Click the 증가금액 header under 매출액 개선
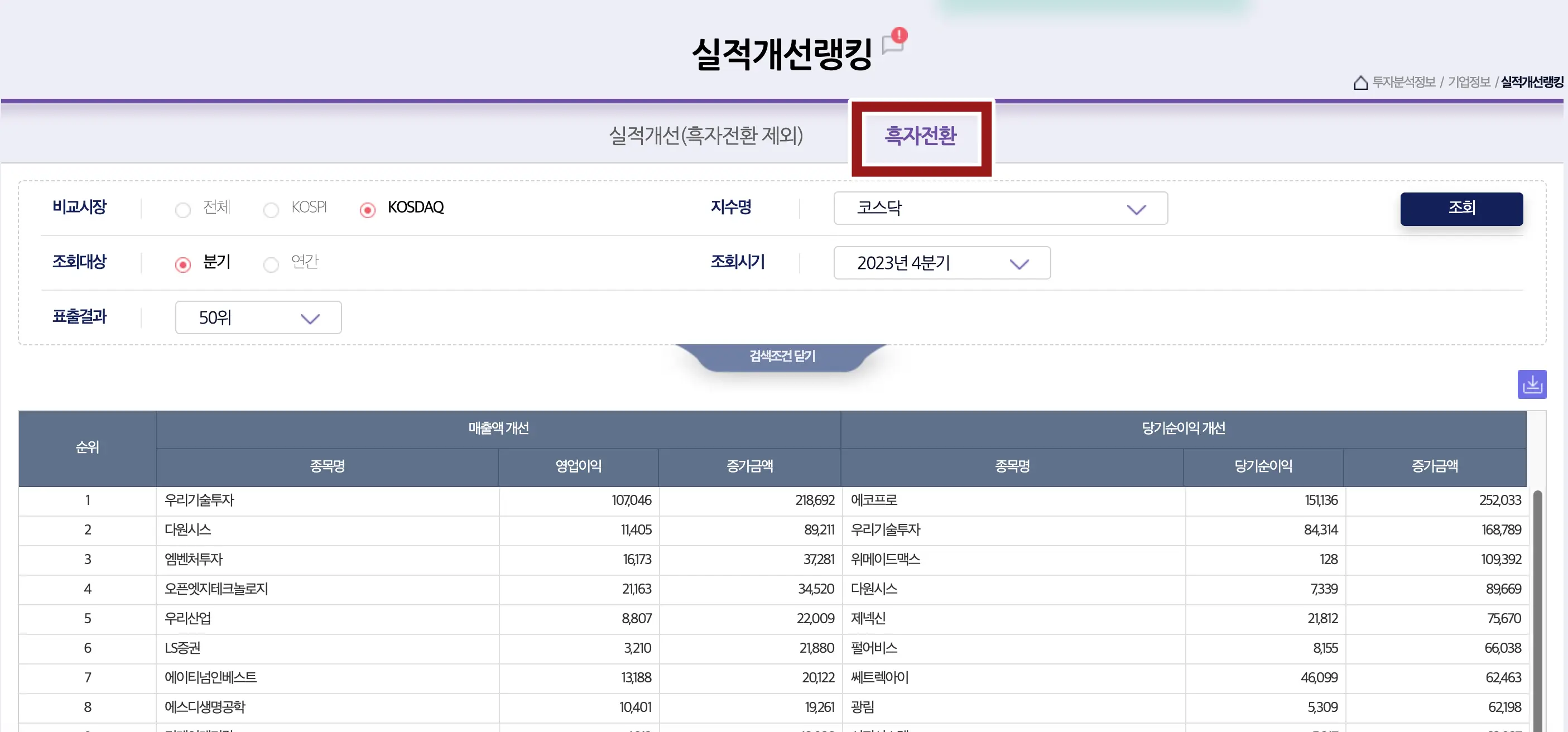 tap(749, 466)
